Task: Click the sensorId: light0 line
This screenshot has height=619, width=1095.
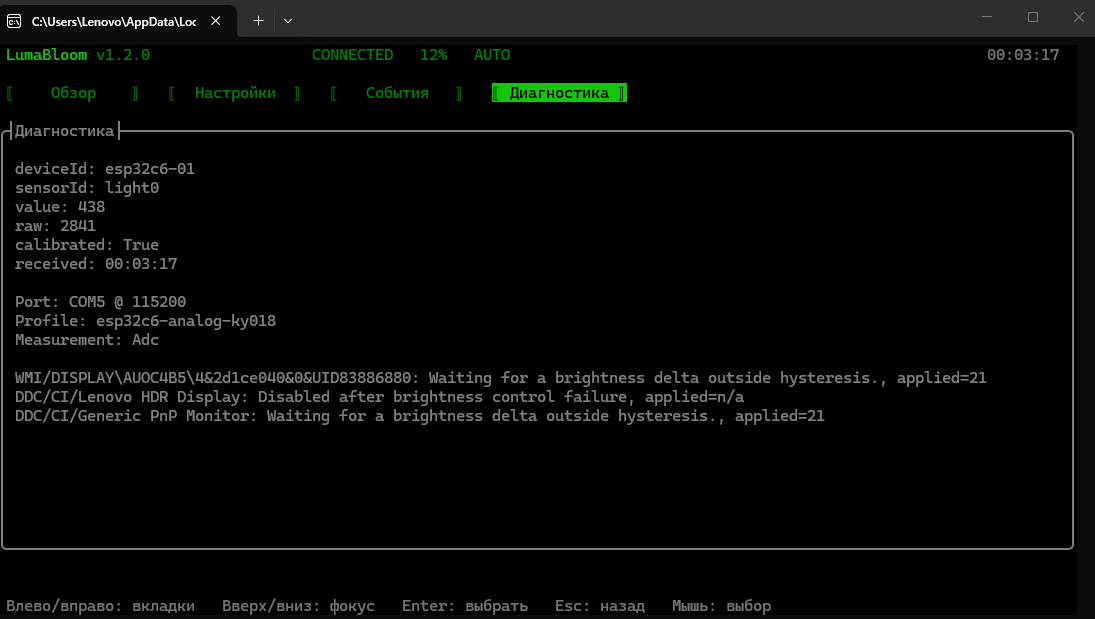Action: point(87,188)
